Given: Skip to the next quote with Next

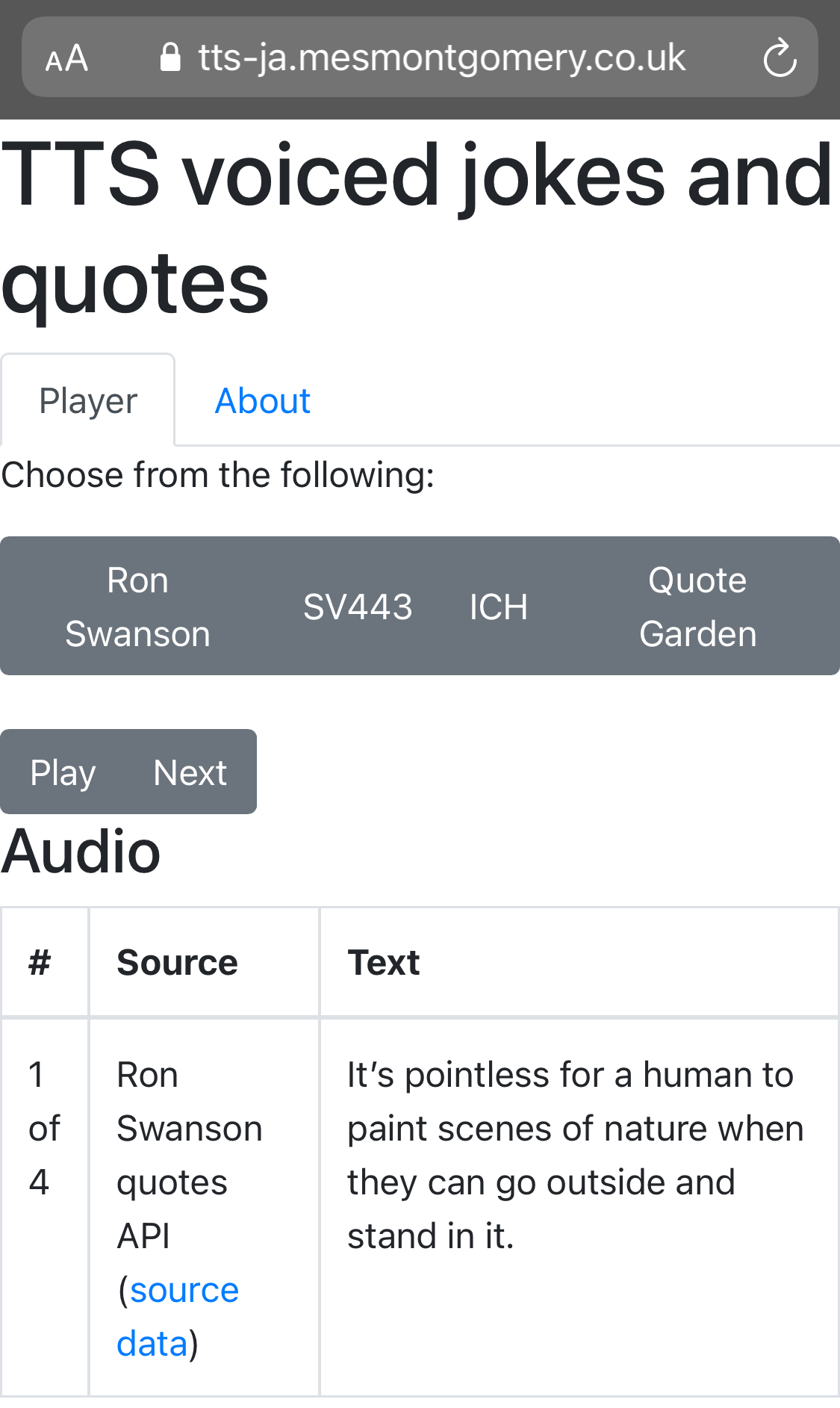Looking at the screenshot, I should [x=190, y=772].
